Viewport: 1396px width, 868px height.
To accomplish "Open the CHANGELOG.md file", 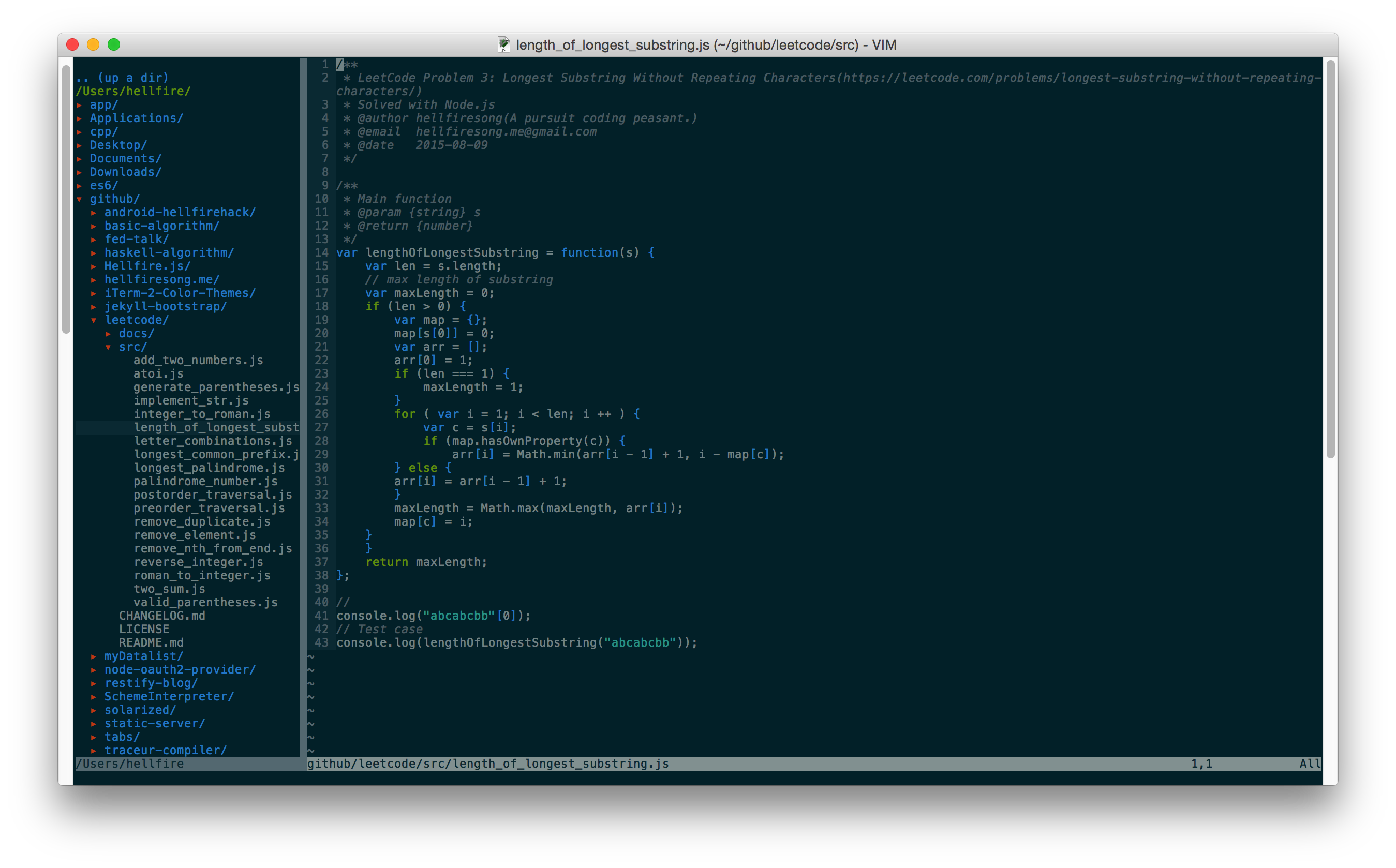I will tap(162, 616).
